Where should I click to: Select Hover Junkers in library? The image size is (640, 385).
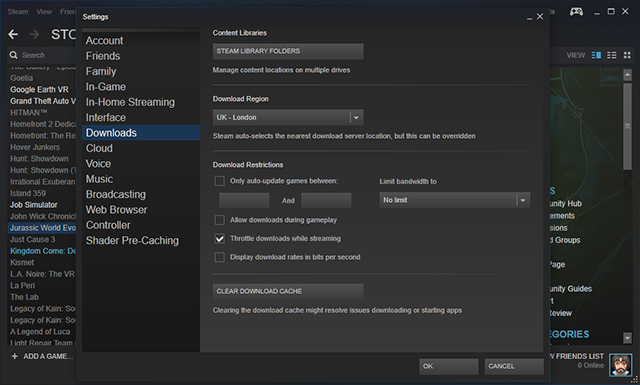click(x=35, y=147)
